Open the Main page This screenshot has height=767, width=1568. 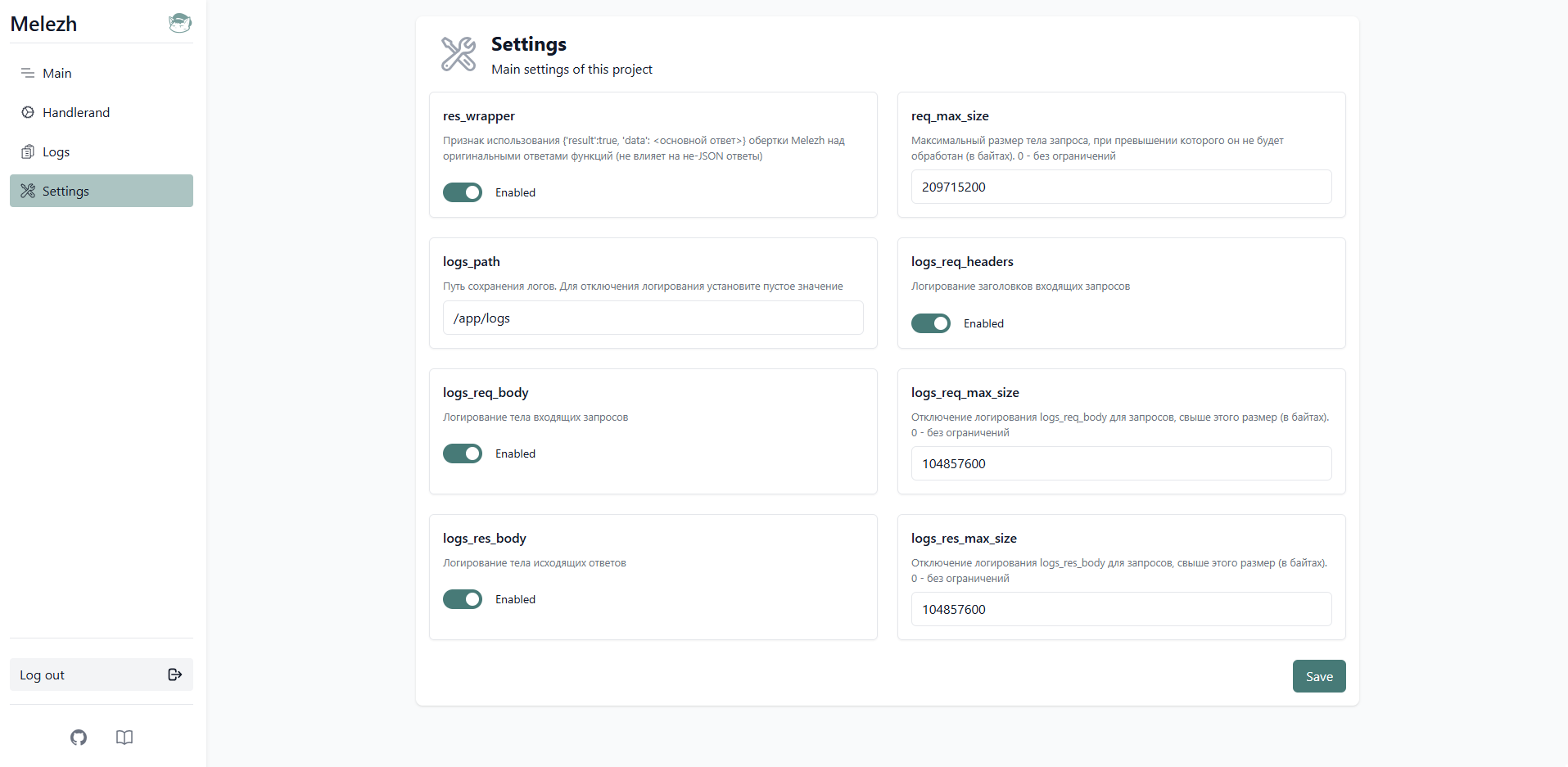coord(102,73)
